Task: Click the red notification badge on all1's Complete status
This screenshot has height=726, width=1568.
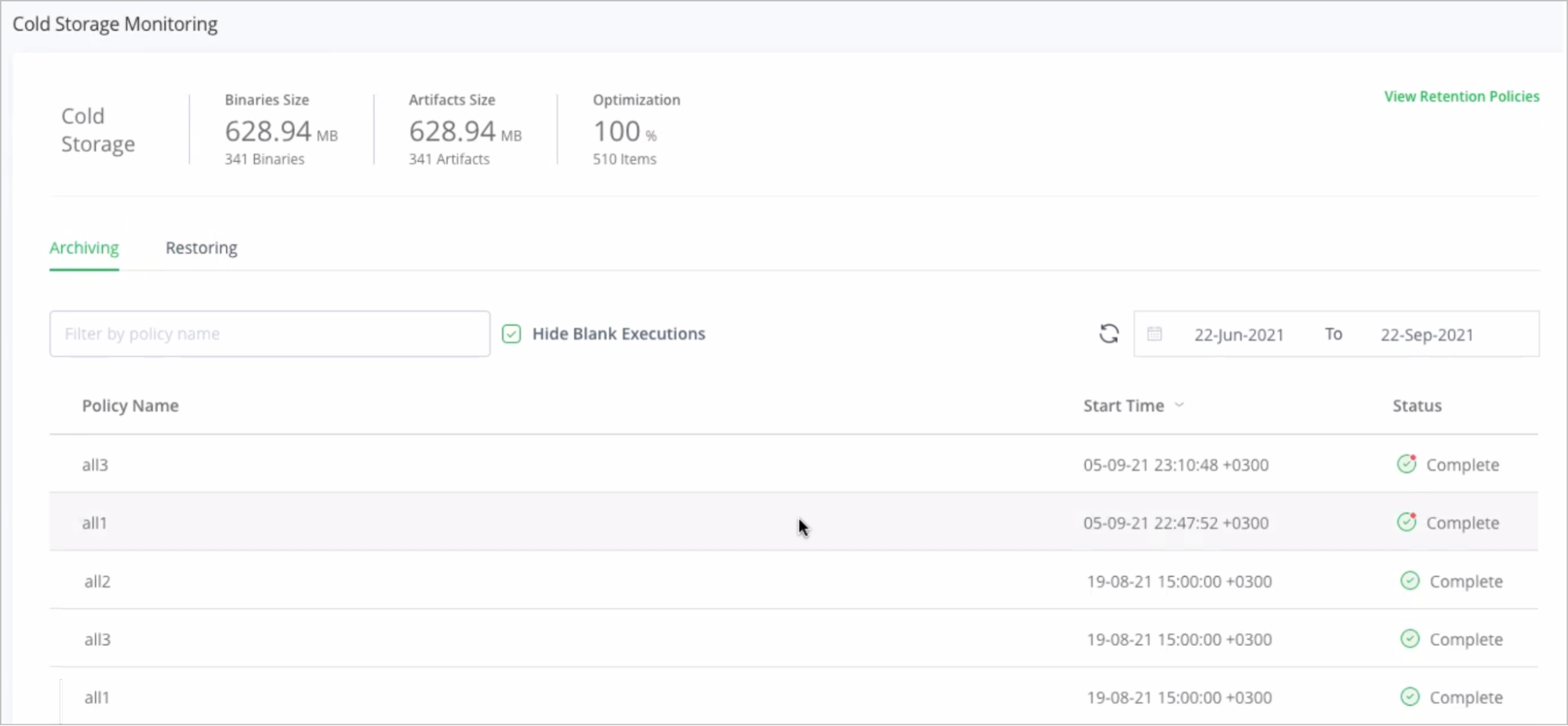Action: (1413, 516)
